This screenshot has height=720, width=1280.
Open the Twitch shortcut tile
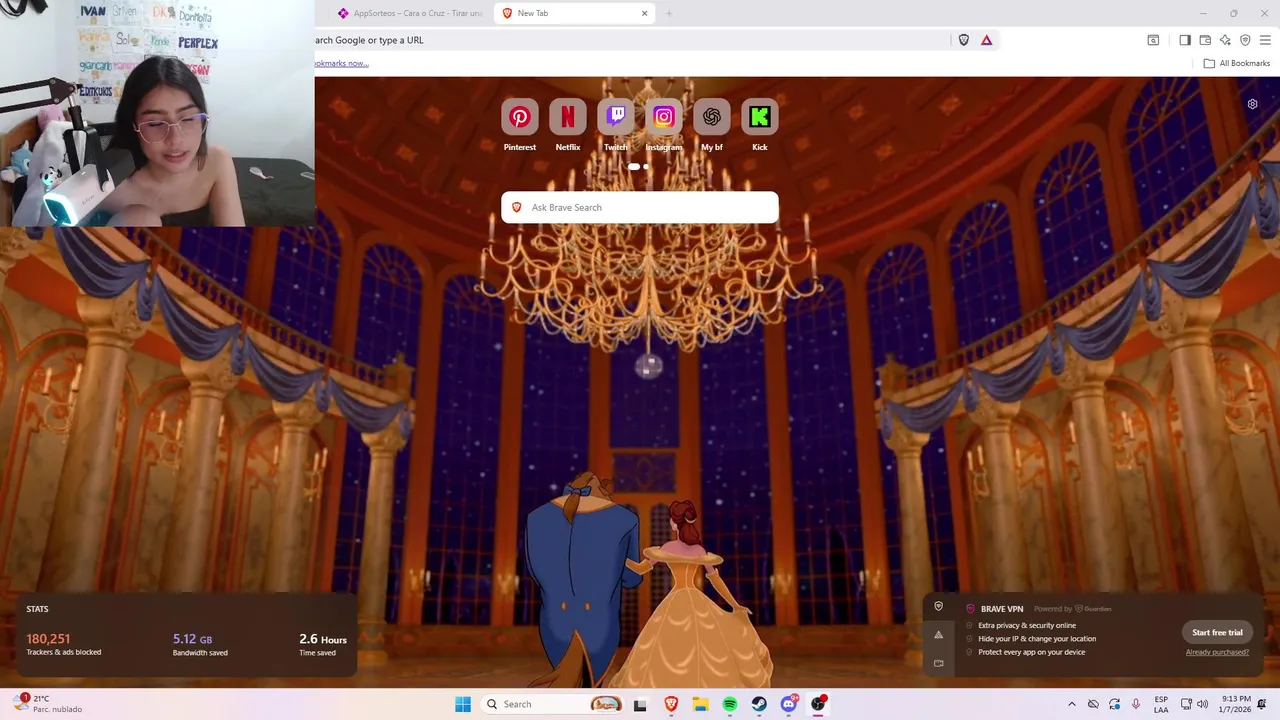point(616,117)
